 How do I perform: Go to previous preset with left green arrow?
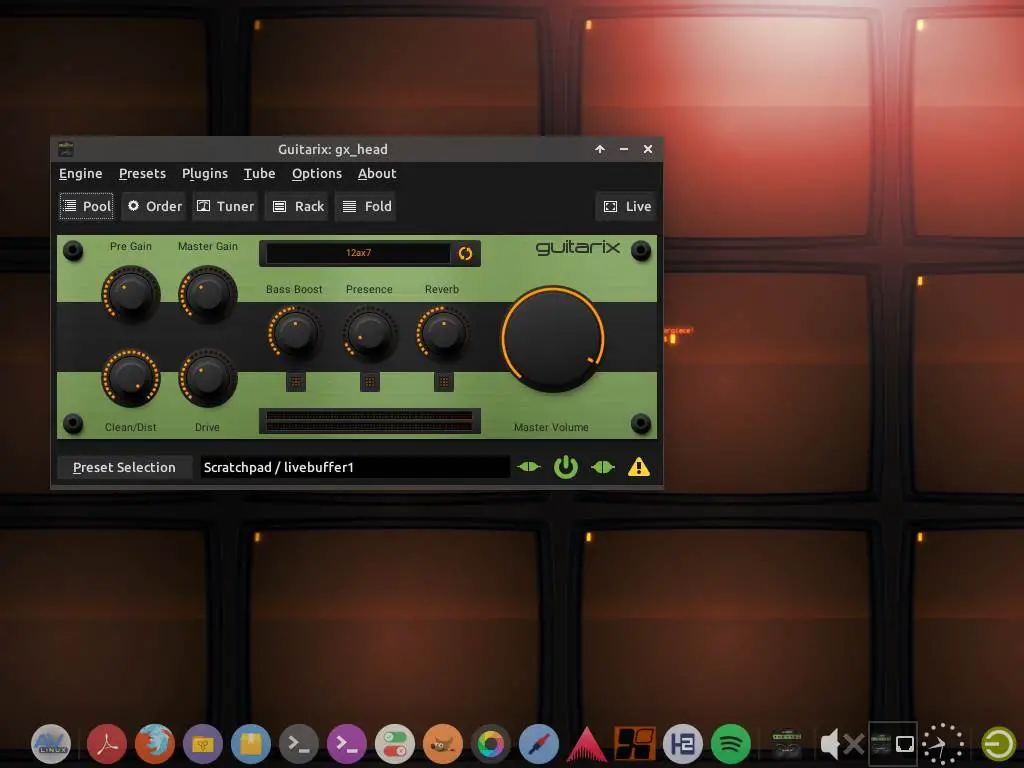[528, 467]
